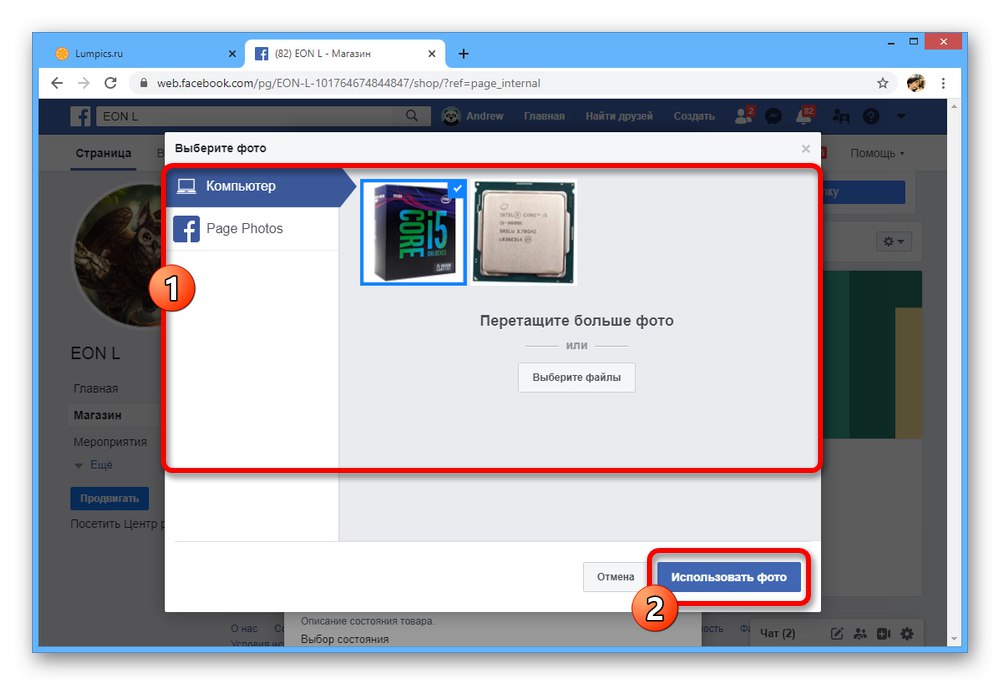Viewport: 1000px width, 685px height.
Task: Click Использовать фото button
Action: point(728,577)
